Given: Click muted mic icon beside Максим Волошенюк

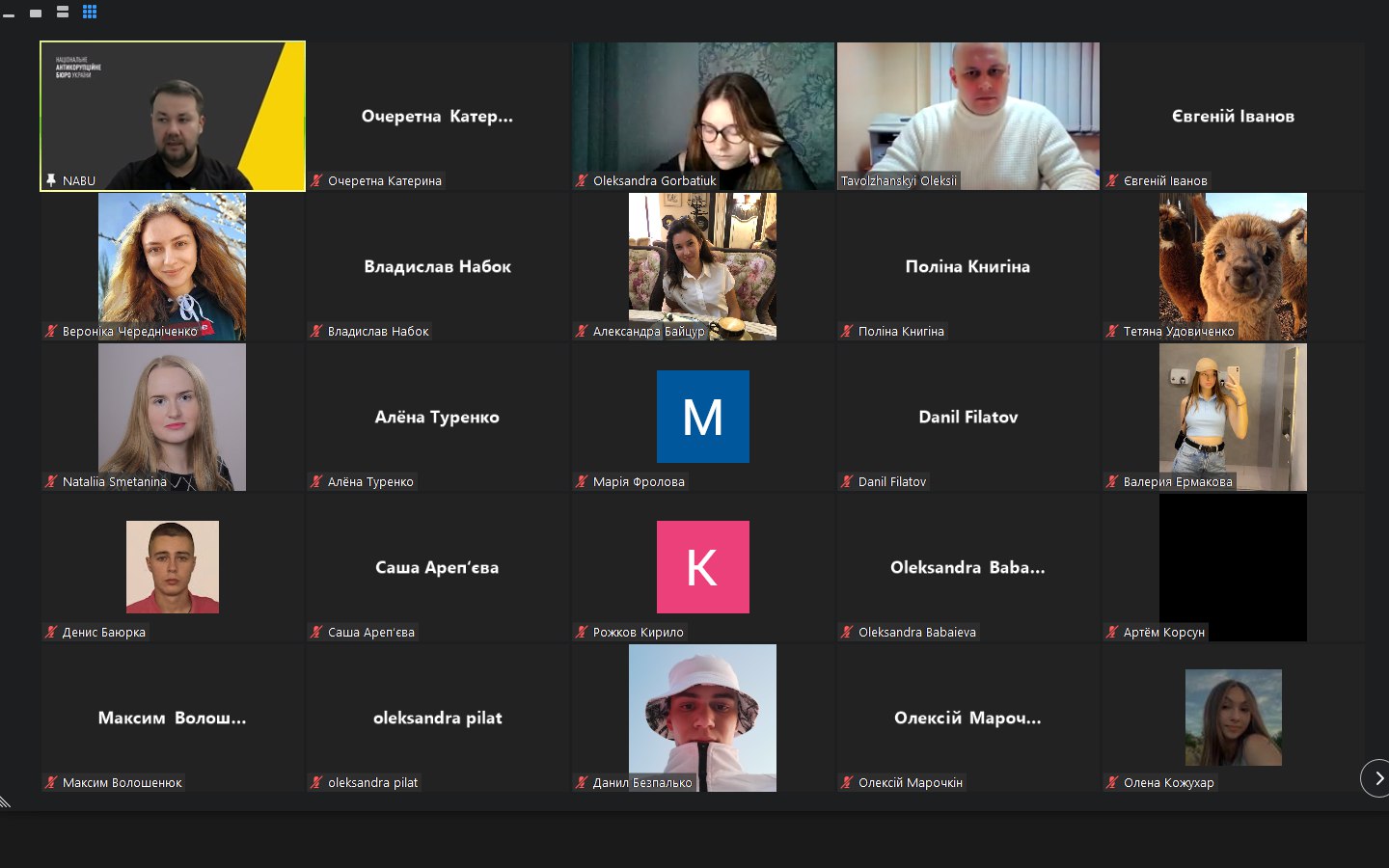Looking at the screenshot, I should point(51,782).
